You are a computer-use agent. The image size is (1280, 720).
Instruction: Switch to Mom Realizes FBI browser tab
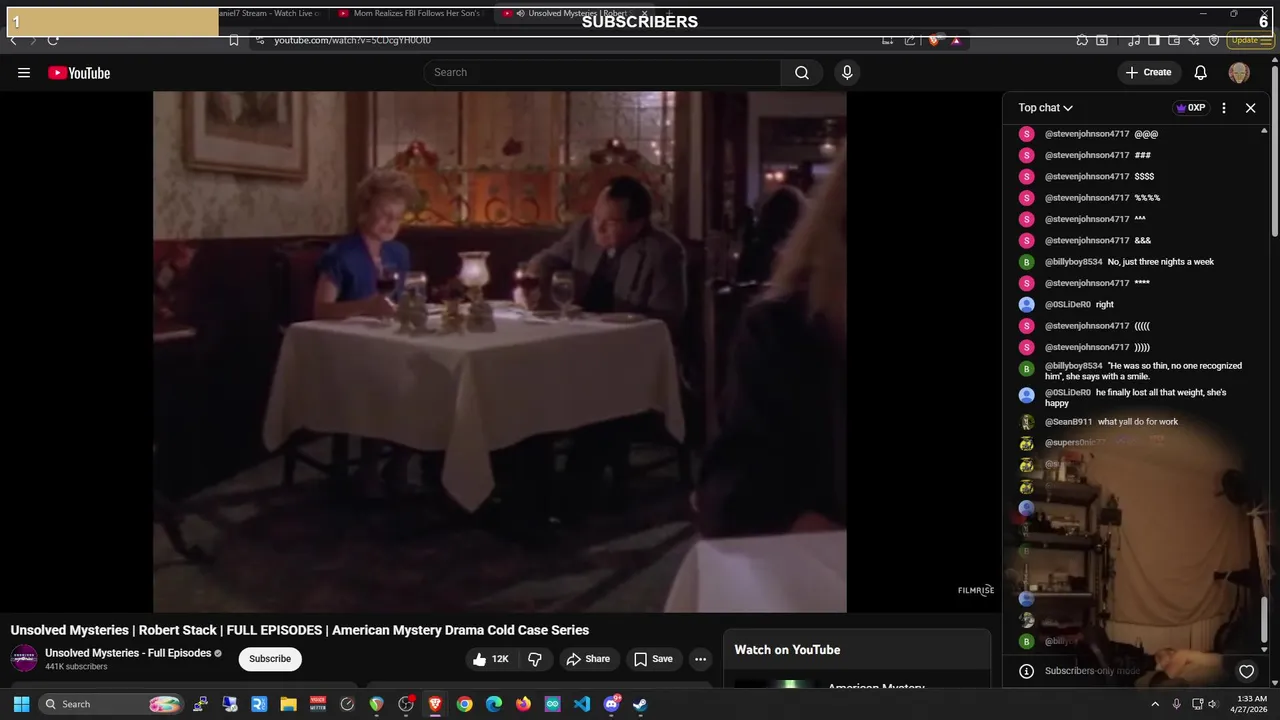(410, 13)
